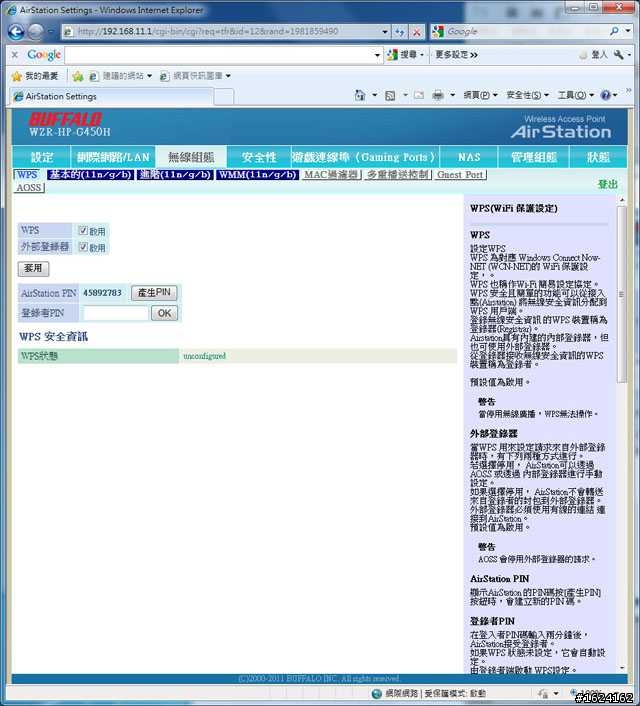Screen dimensions: 640x706
Task: Click the Google toolbar search input field
Action: [x=220, y=55]
